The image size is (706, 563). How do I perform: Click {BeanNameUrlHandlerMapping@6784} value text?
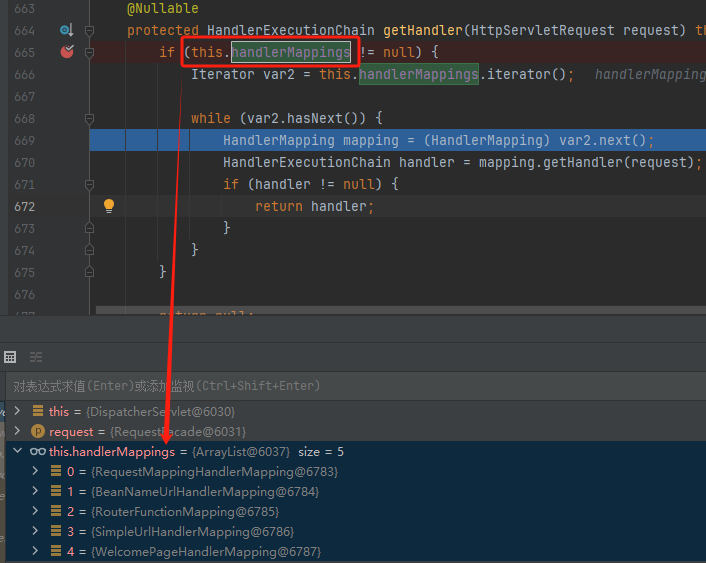(x=205, y=491)
